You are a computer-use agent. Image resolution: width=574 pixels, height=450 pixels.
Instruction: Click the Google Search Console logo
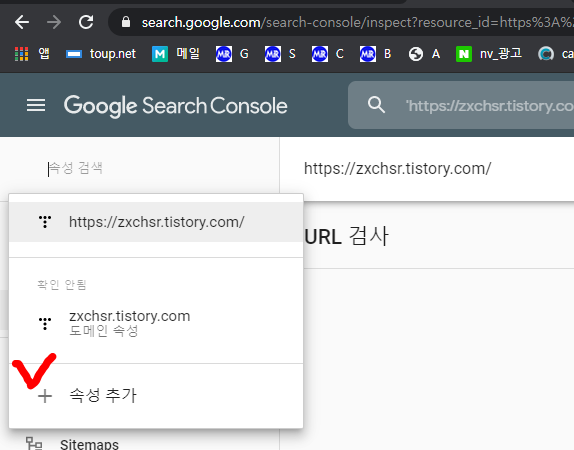tap(175, 106)
